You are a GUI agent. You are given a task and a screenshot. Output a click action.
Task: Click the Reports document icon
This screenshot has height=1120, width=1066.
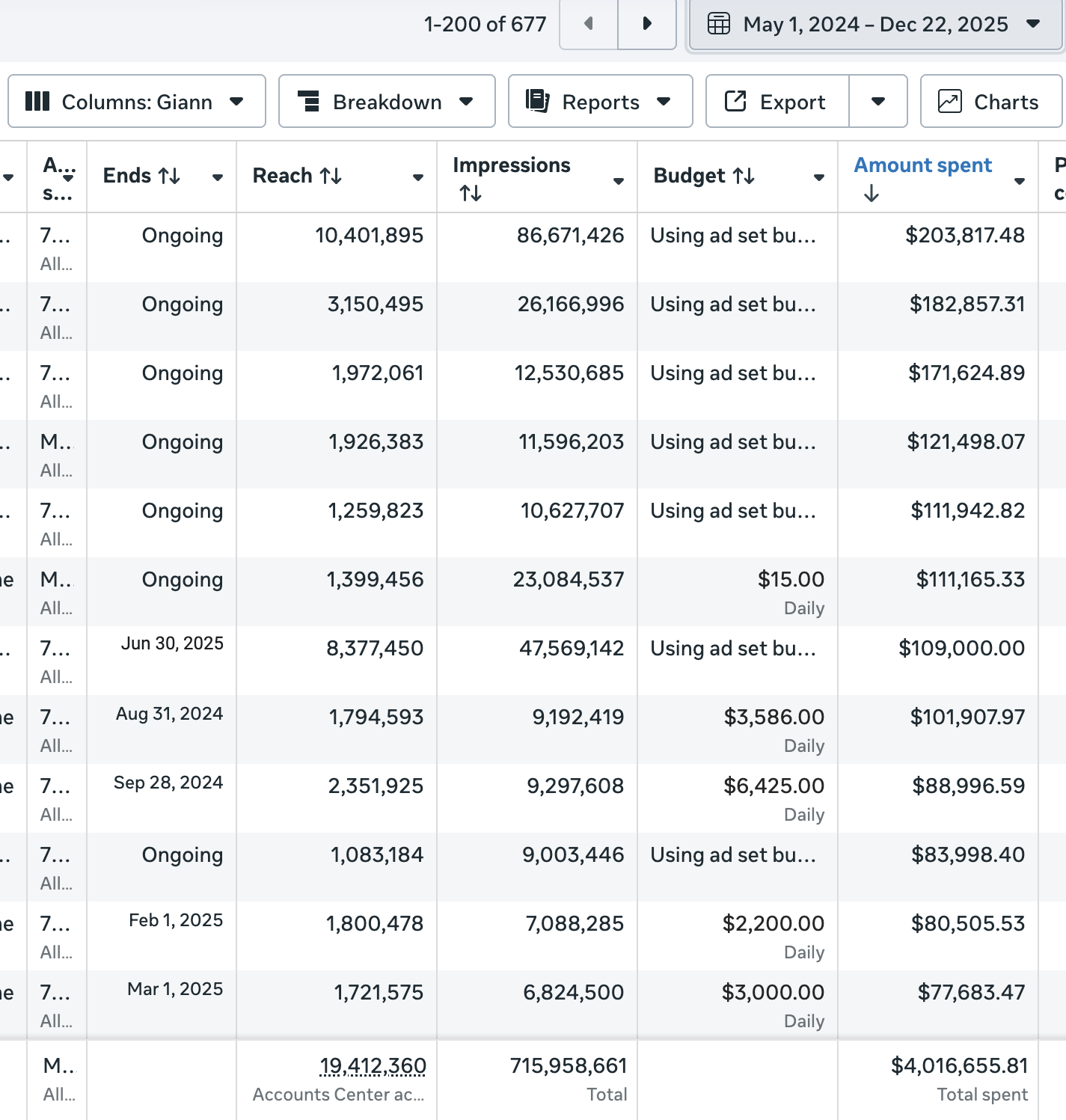[x=537, y=100]
